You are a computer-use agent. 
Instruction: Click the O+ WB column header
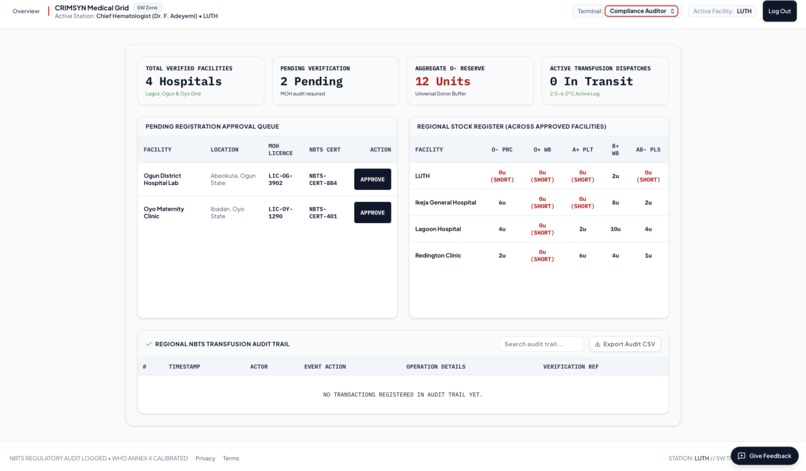click(542, 150)
